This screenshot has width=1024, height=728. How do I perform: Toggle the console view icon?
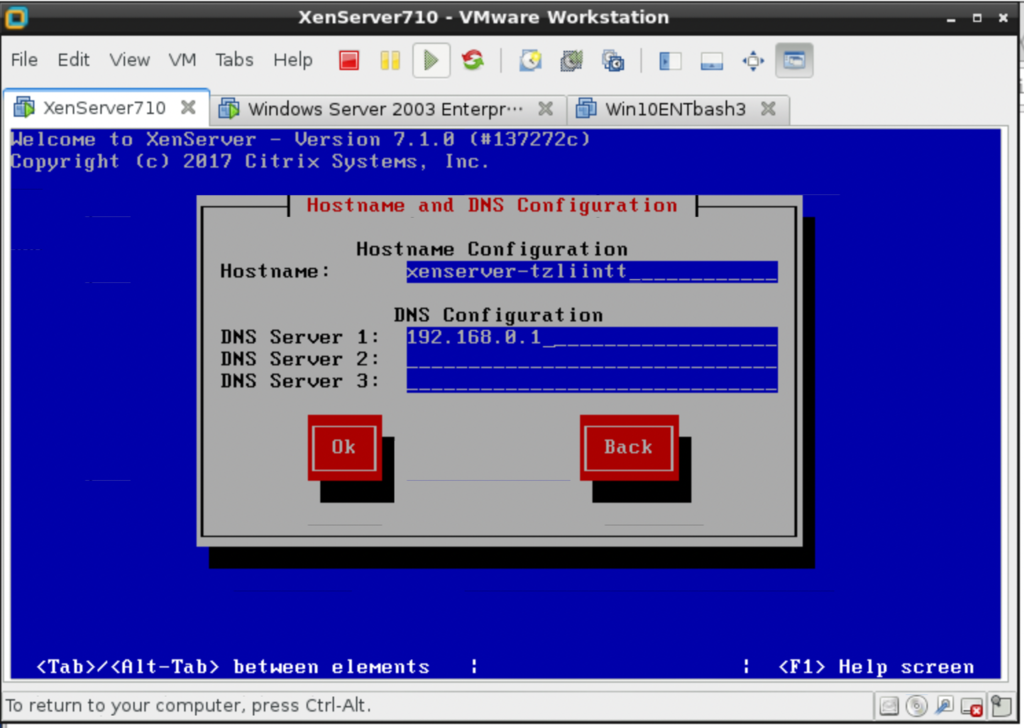coord(794,61)
